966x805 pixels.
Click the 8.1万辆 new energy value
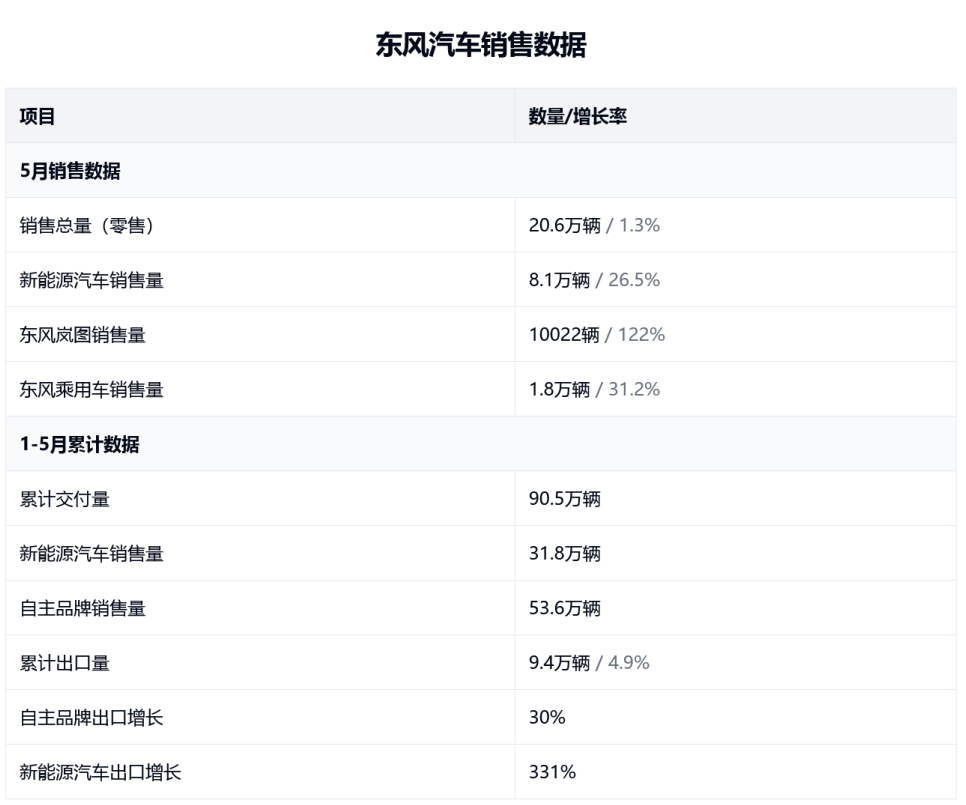coord(559,280)
